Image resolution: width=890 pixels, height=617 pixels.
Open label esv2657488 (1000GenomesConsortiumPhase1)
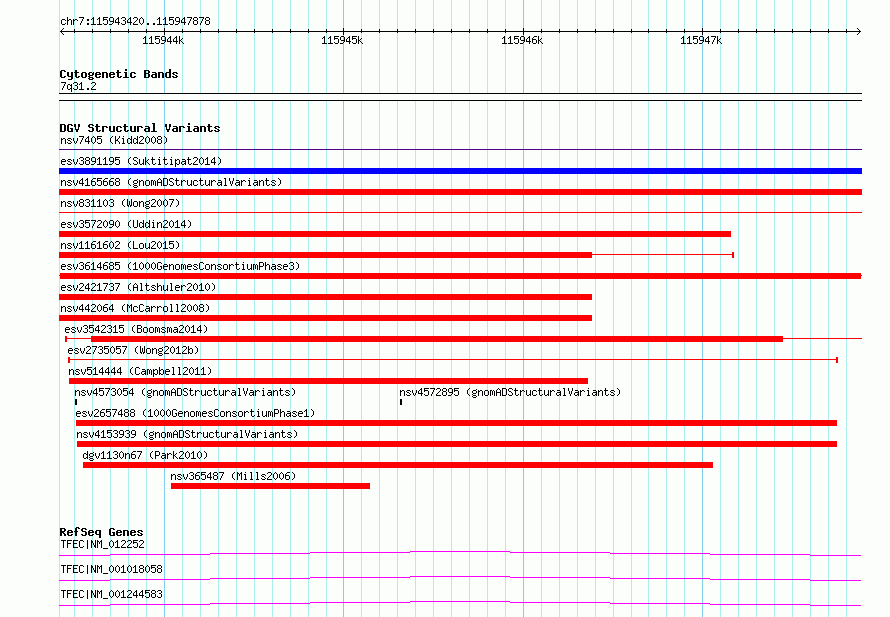pos(195,413)
